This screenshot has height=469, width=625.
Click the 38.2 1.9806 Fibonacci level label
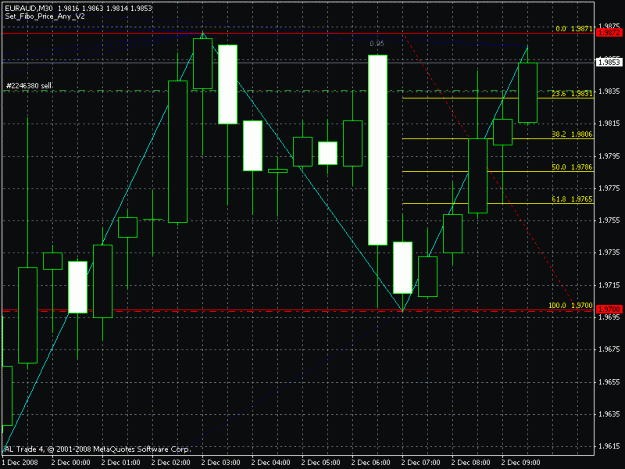(x=572, y=134)
